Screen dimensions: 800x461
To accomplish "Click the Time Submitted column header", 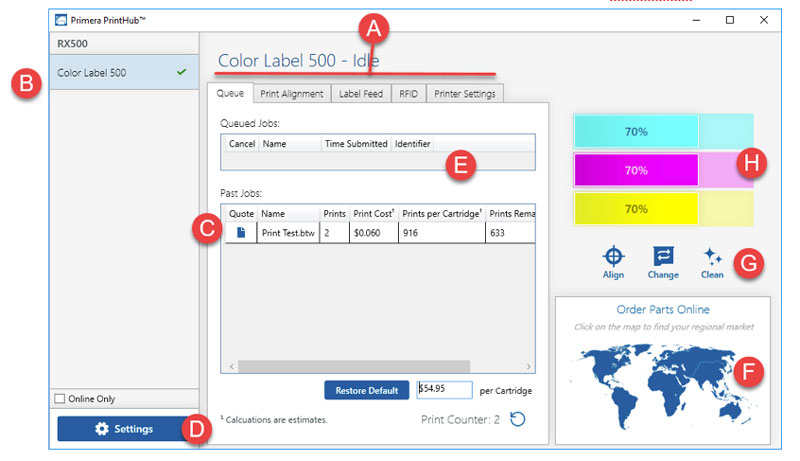I will [356, 144].
